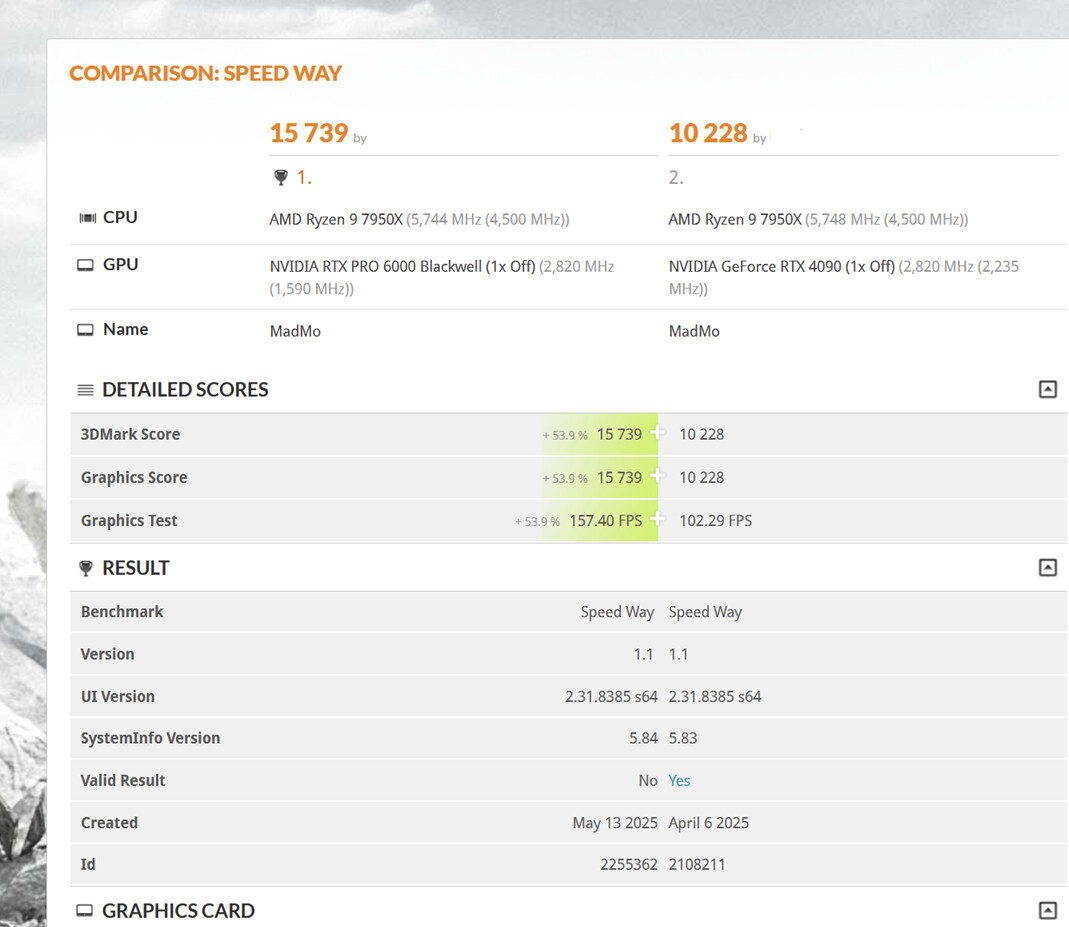The image size is (1069, 927).
Task: Click the Id 2255362 value
Action: (629, 864)
